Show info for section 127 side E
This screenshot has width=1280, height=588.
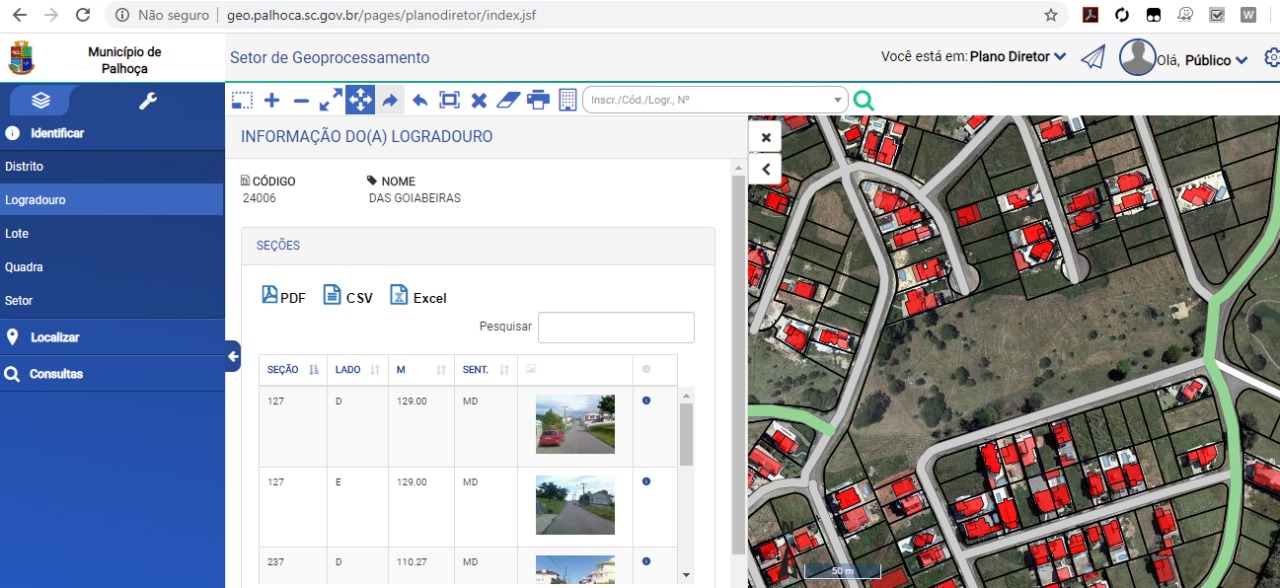646,482
